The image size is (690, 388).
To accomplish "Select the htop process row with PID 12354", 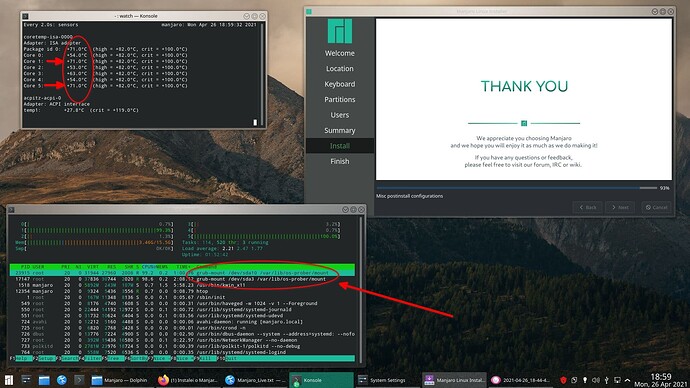I will [182, 291].
